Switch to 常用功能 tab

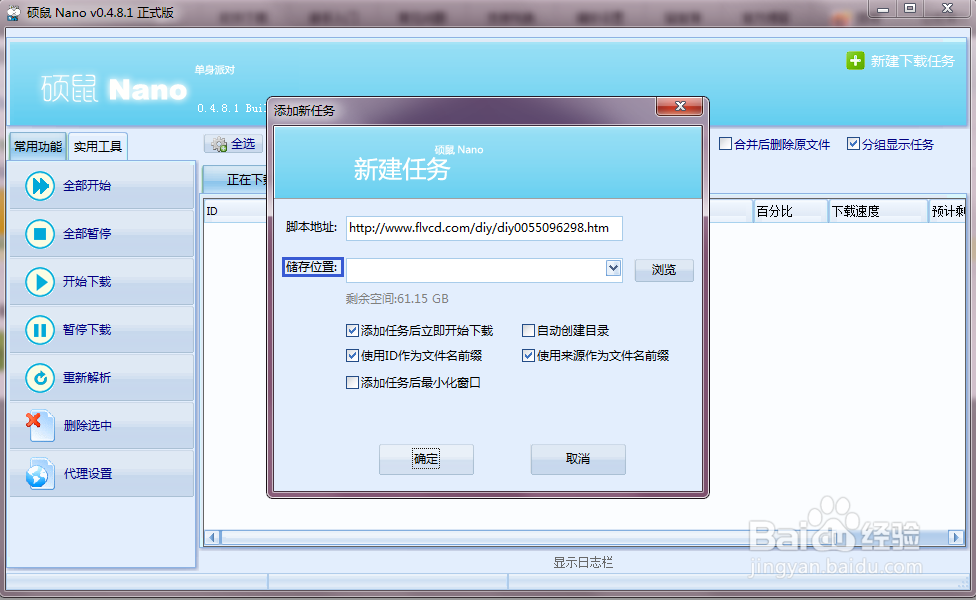[38, 147]
